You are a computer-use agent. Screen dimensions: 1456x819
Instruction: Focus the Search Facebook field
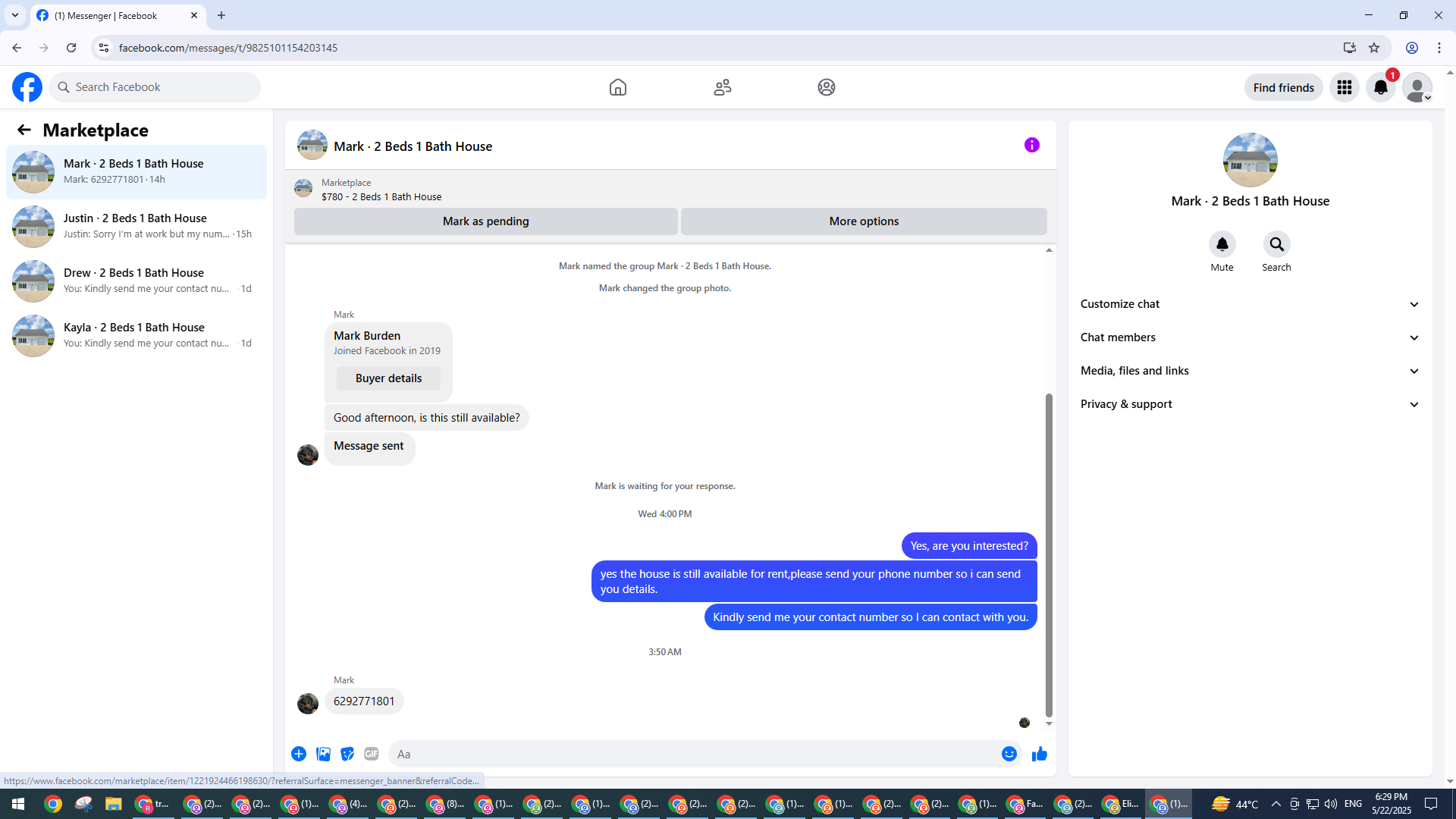coord(155,87)
